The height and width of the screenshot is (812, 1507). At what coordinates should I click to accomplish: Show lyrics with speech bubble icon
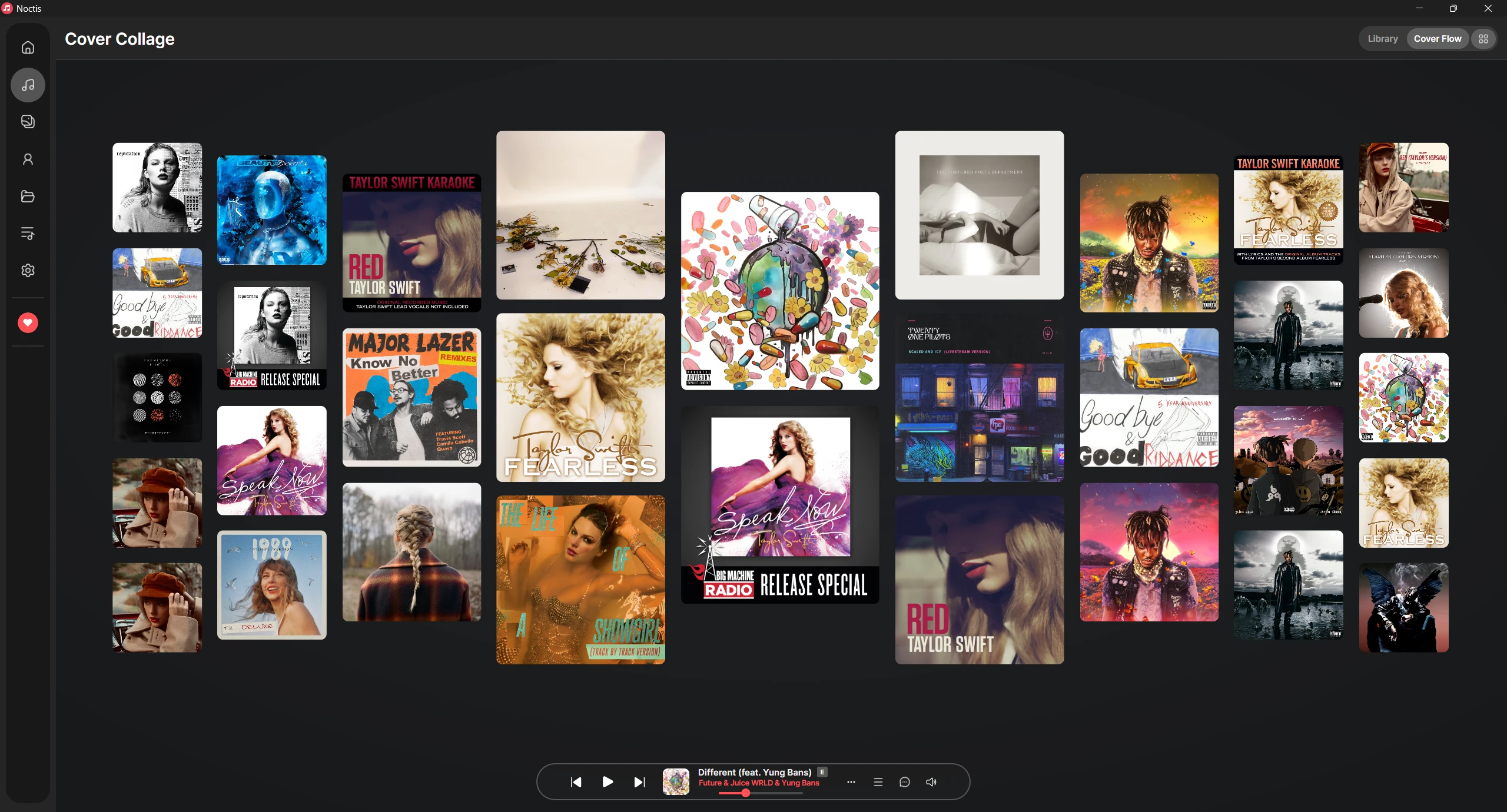pyautogui.click(x=905, y=782)
